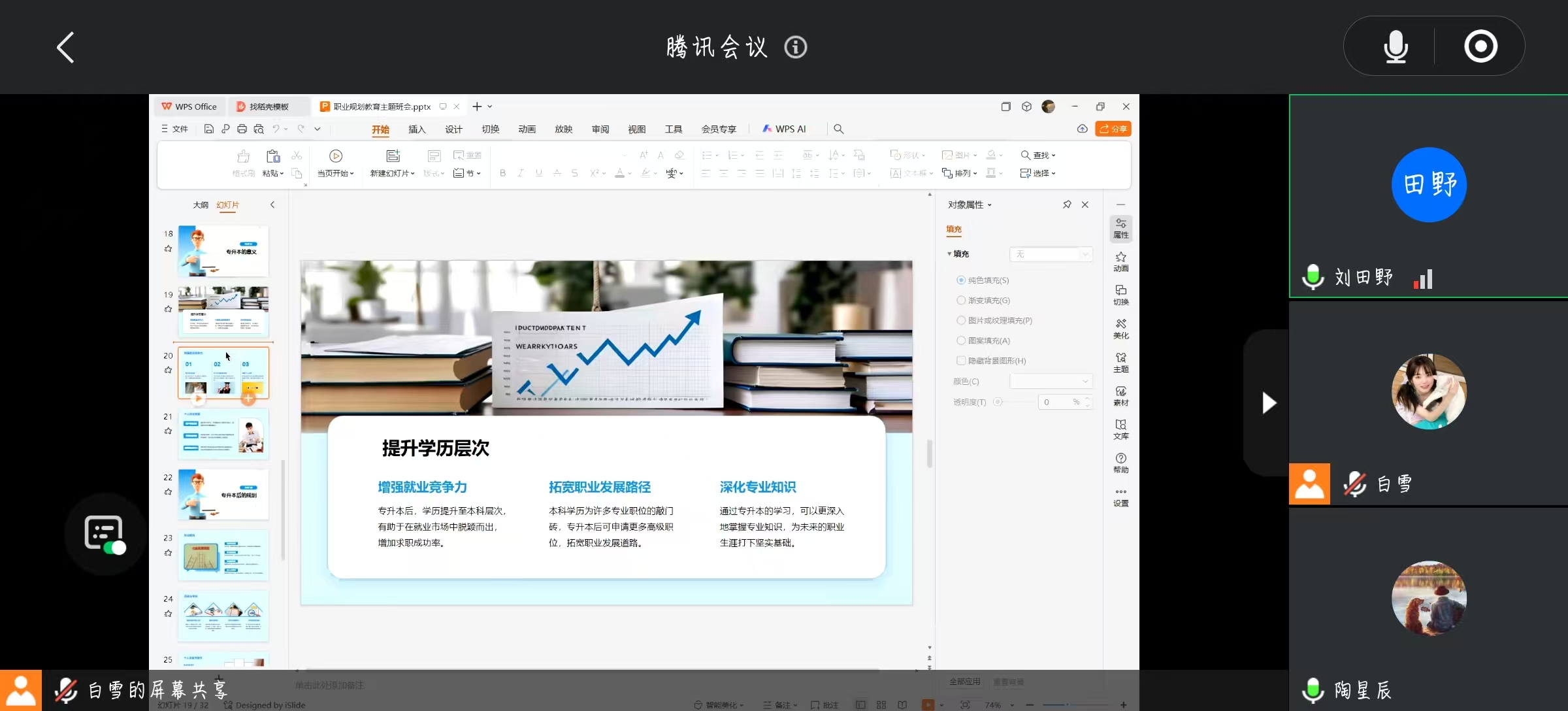Select 图片或纹理填充(P) radio button
This screenshot has width=1568, height=711.
tap(961, 320)
